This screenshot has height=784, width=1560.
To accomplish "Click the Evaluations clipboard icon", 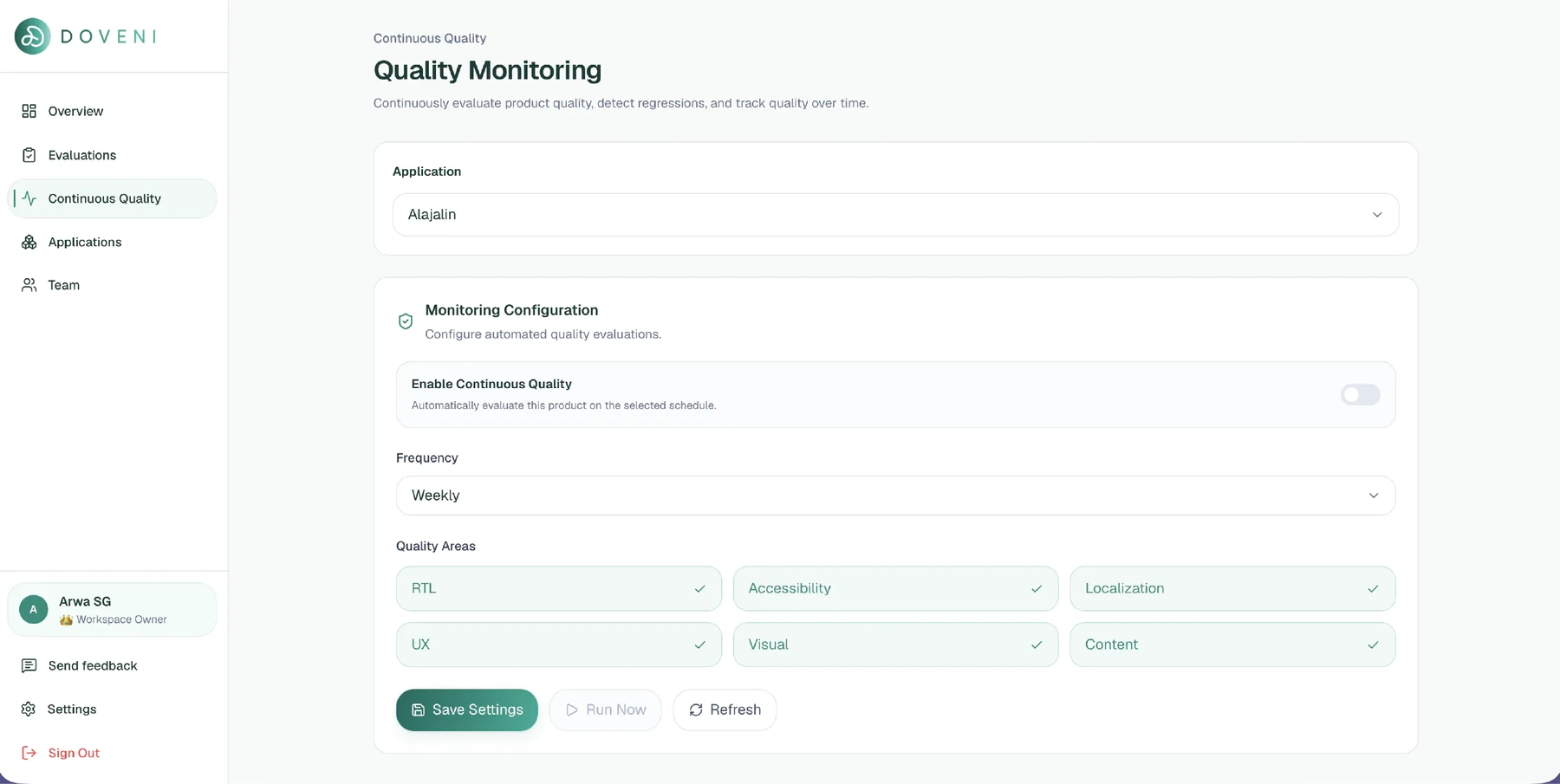I will [x=29, y=155].
